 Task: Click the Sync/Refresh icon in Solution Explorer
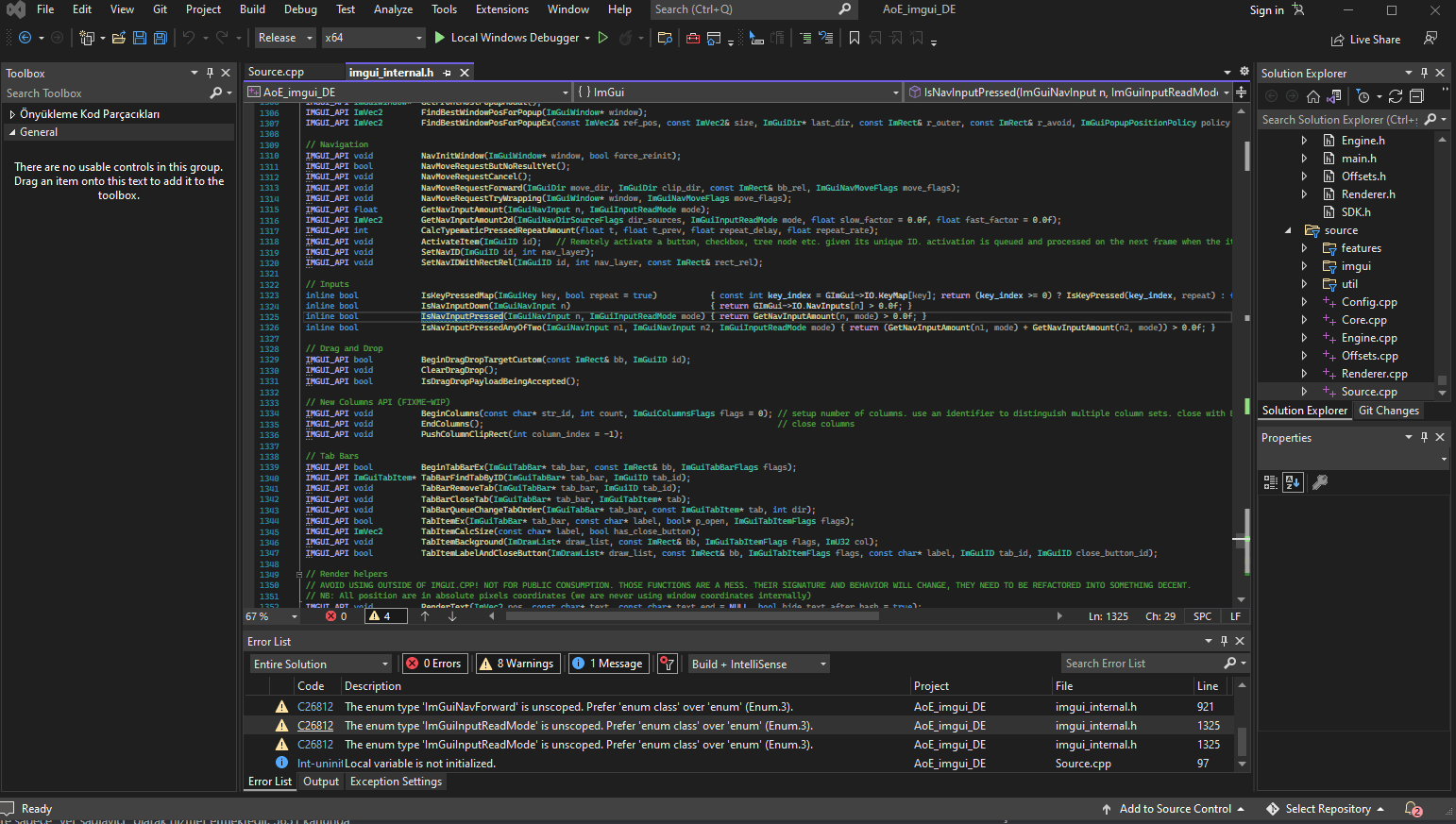[x=1396, y=96]
